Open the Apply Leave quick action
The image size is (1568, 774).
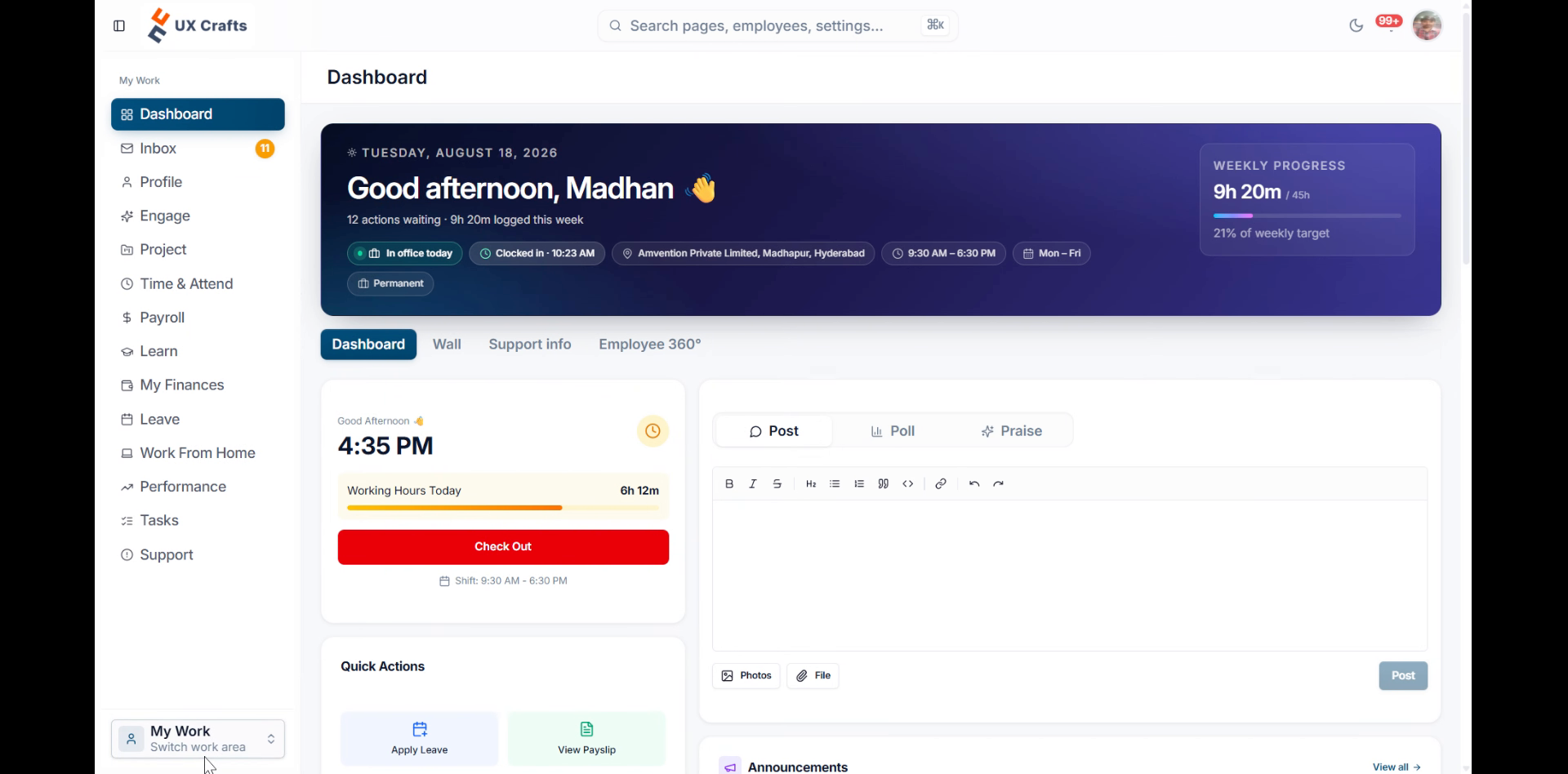click(419, 739)
